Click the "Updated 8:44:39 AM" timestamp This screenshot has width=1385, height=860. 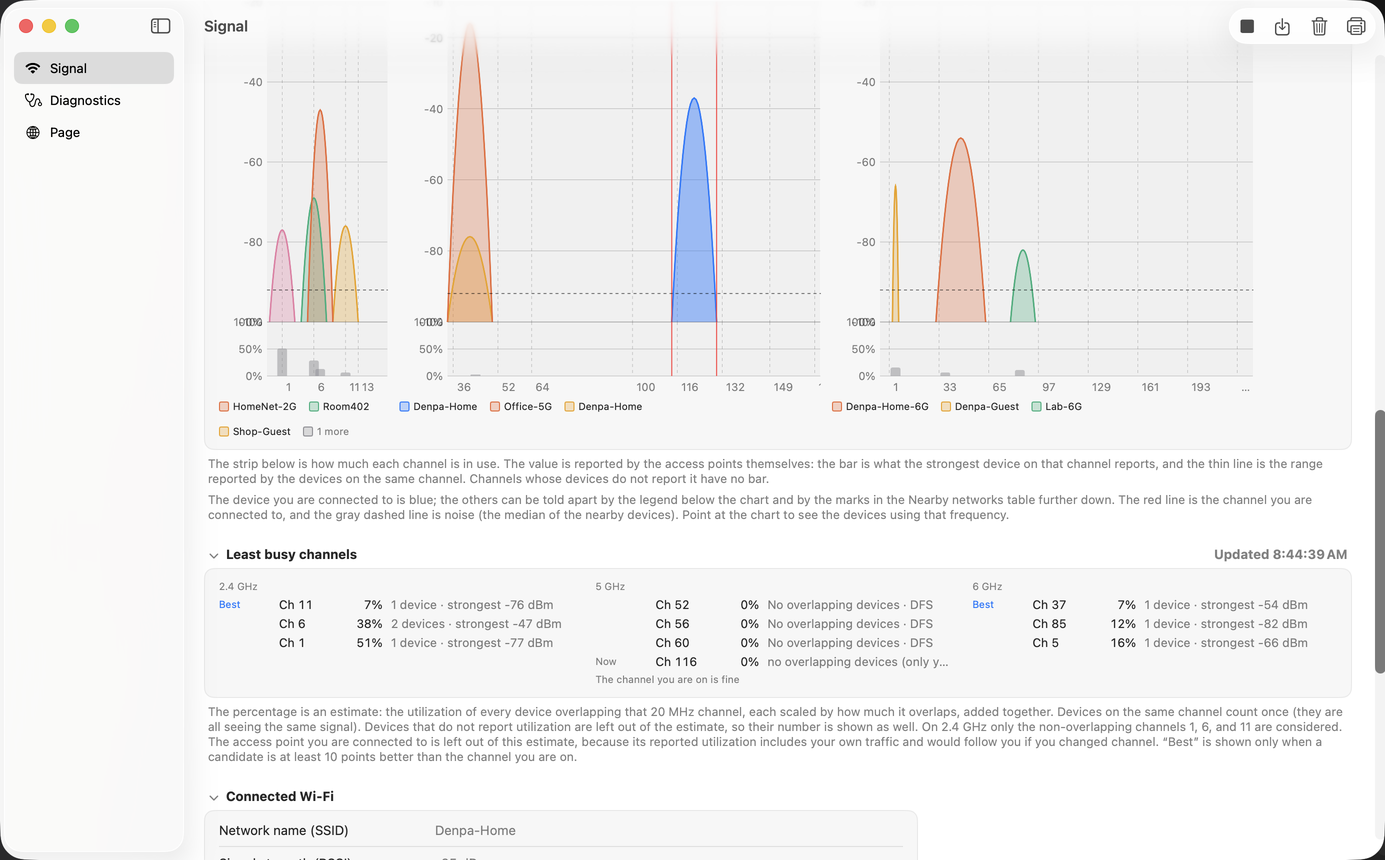point(1280,555)
